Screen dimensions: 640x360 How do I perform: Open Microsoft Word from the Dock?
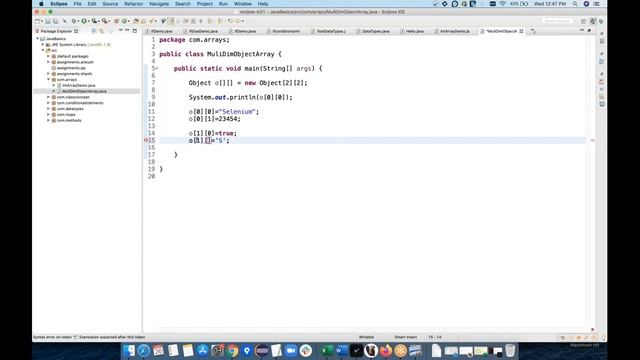pos(342,351)
